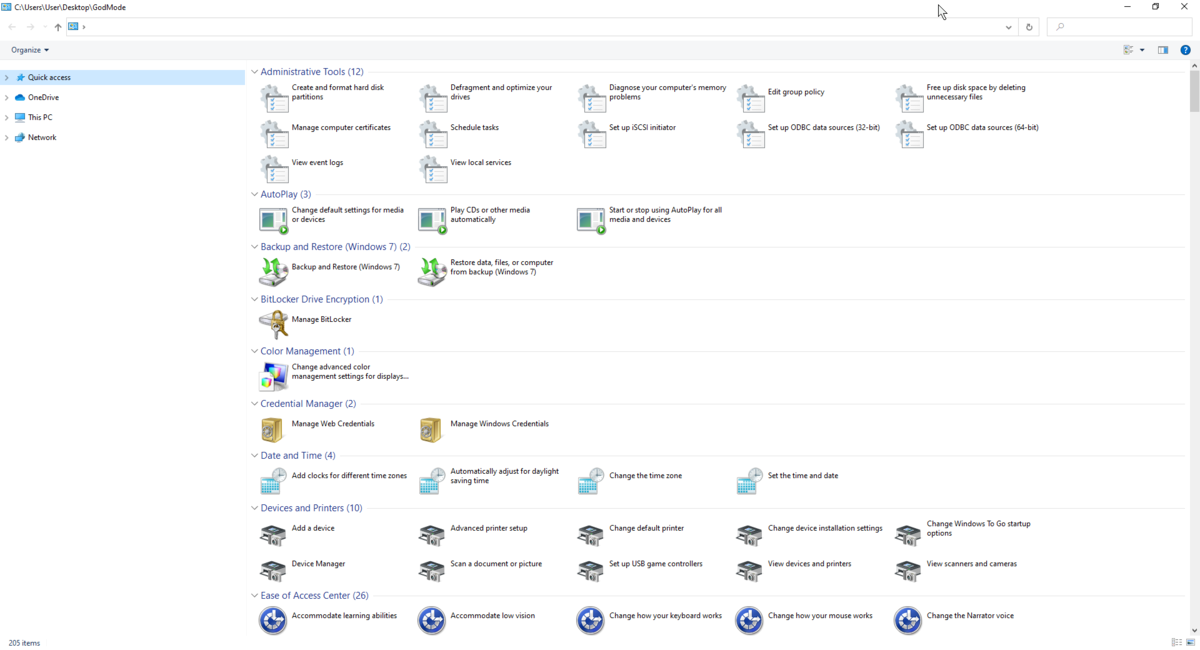Open Set the time and date icon
This screenshot has width=1200, height=650.
[749, 481]
